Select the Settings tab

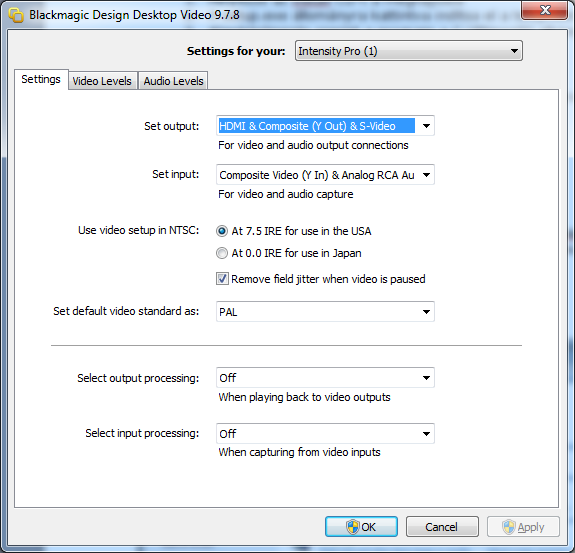coord(41,79)
